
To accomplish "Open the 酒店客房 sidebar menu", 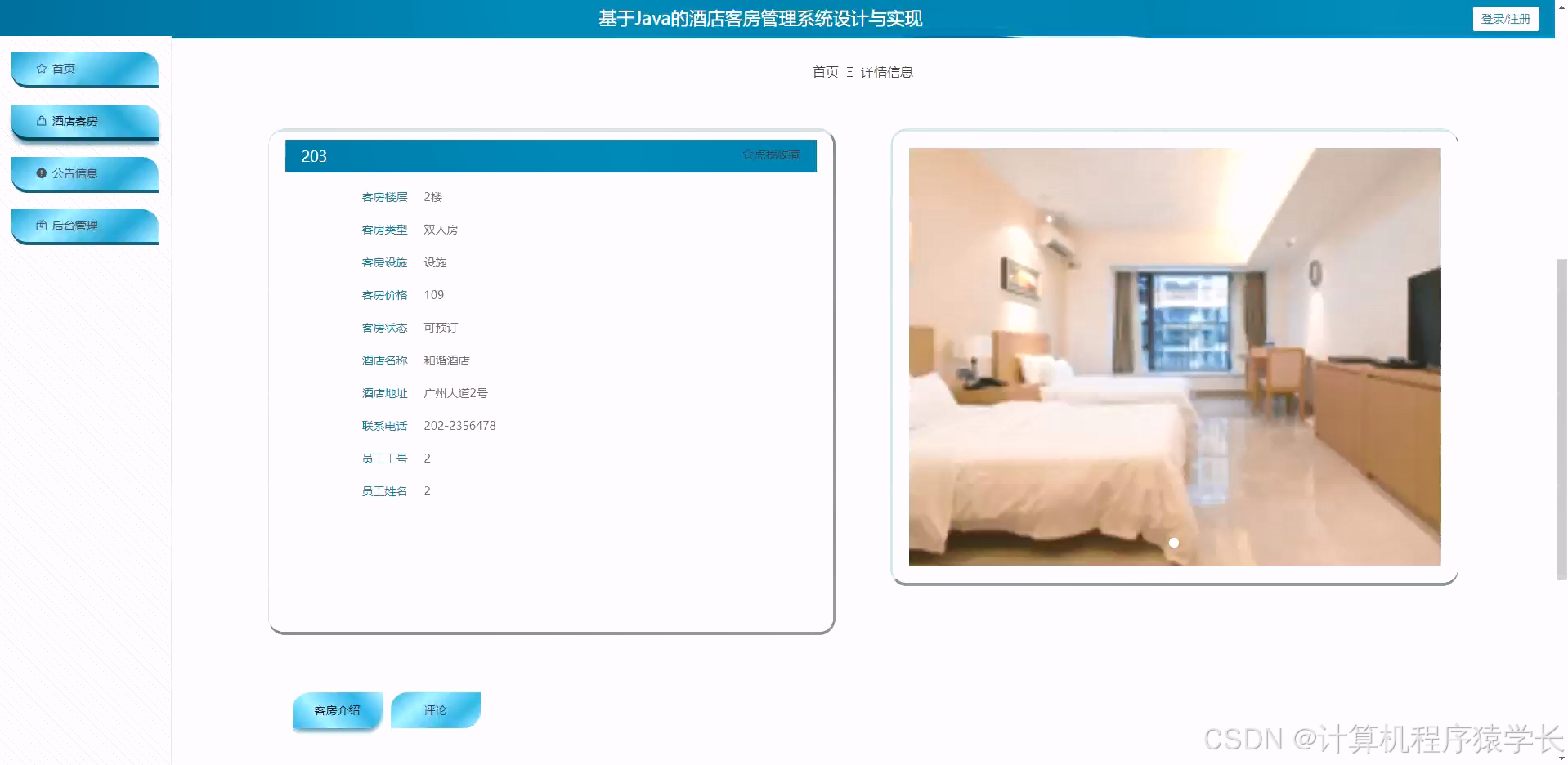I will pos(85,122).
